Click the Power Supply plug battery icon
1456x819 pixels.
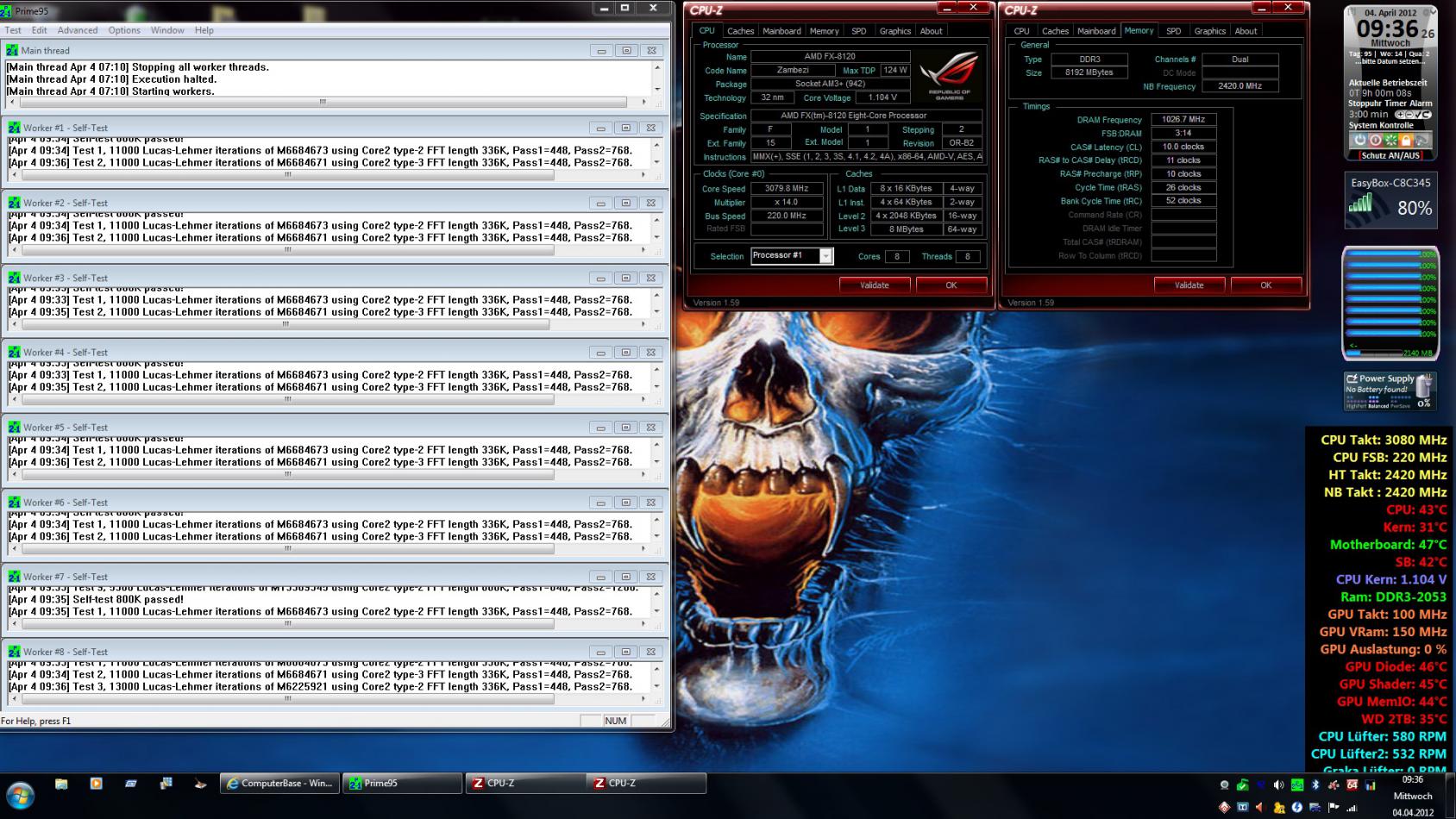(1424, 385)
